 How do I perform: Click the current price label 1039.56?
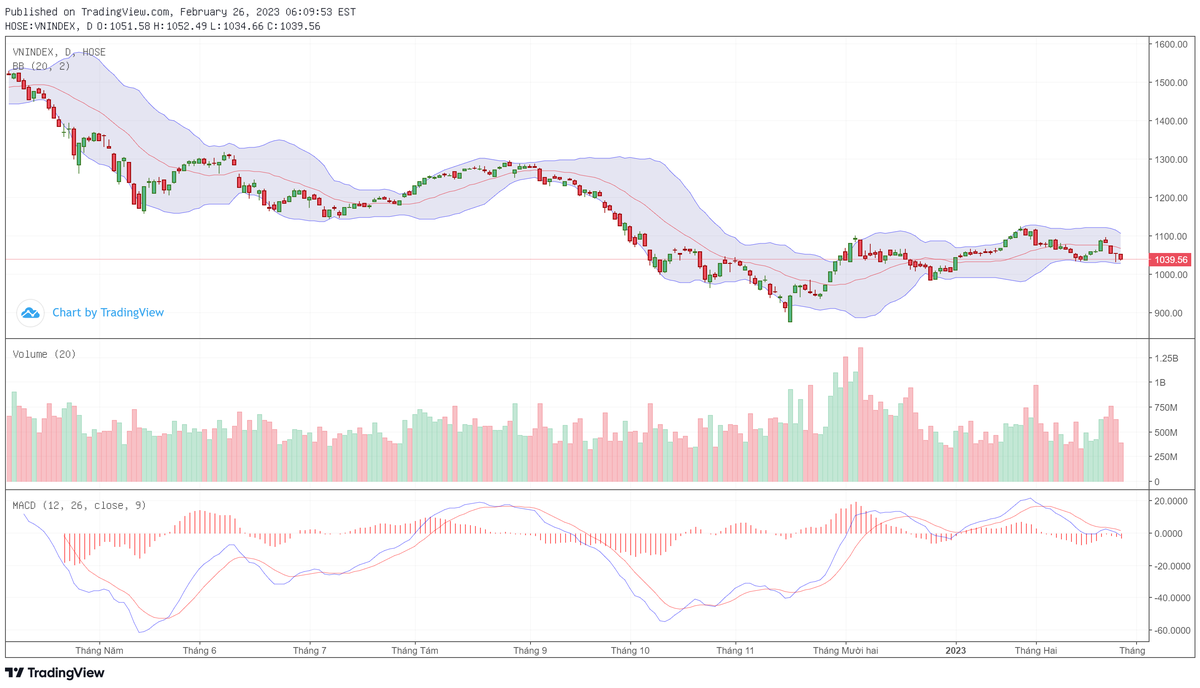[x=1171, y=260]
